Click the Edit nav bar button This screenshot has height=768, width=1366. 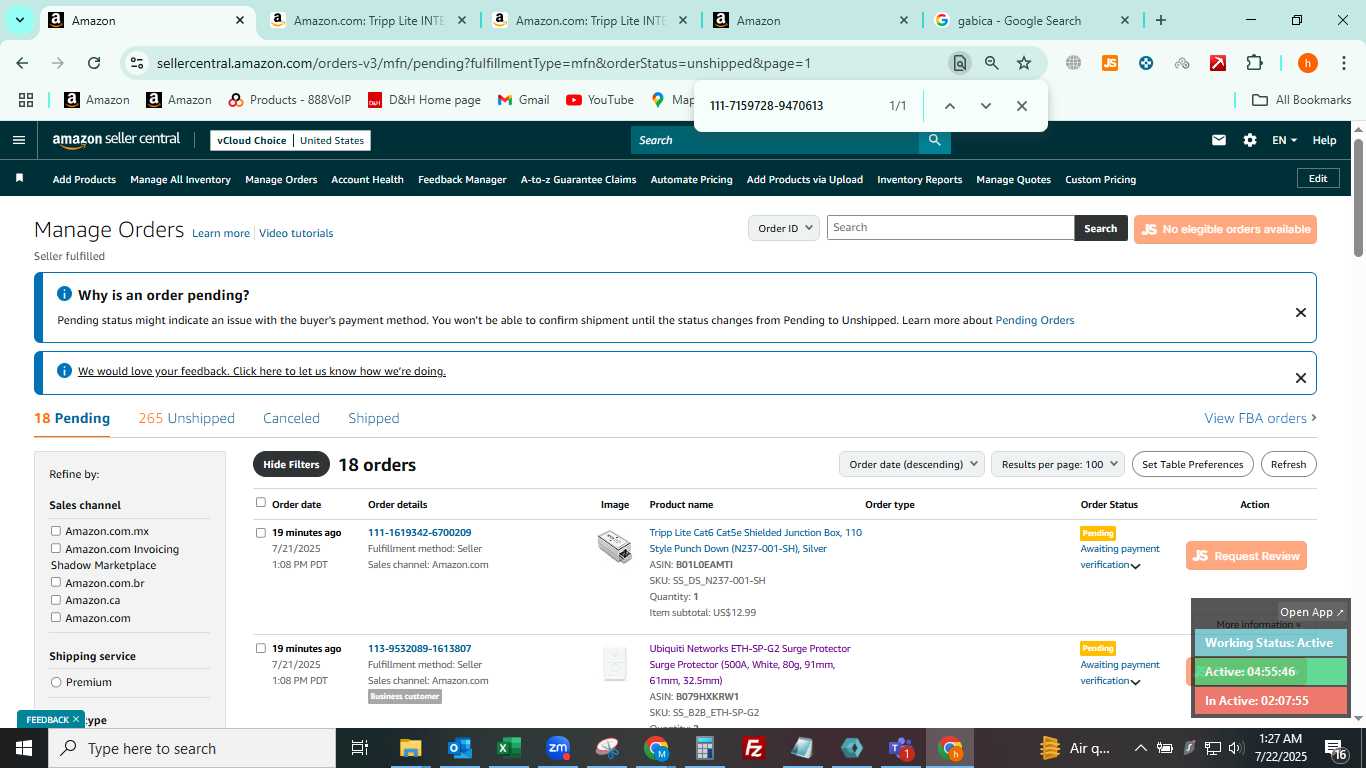coord(1318,178)
